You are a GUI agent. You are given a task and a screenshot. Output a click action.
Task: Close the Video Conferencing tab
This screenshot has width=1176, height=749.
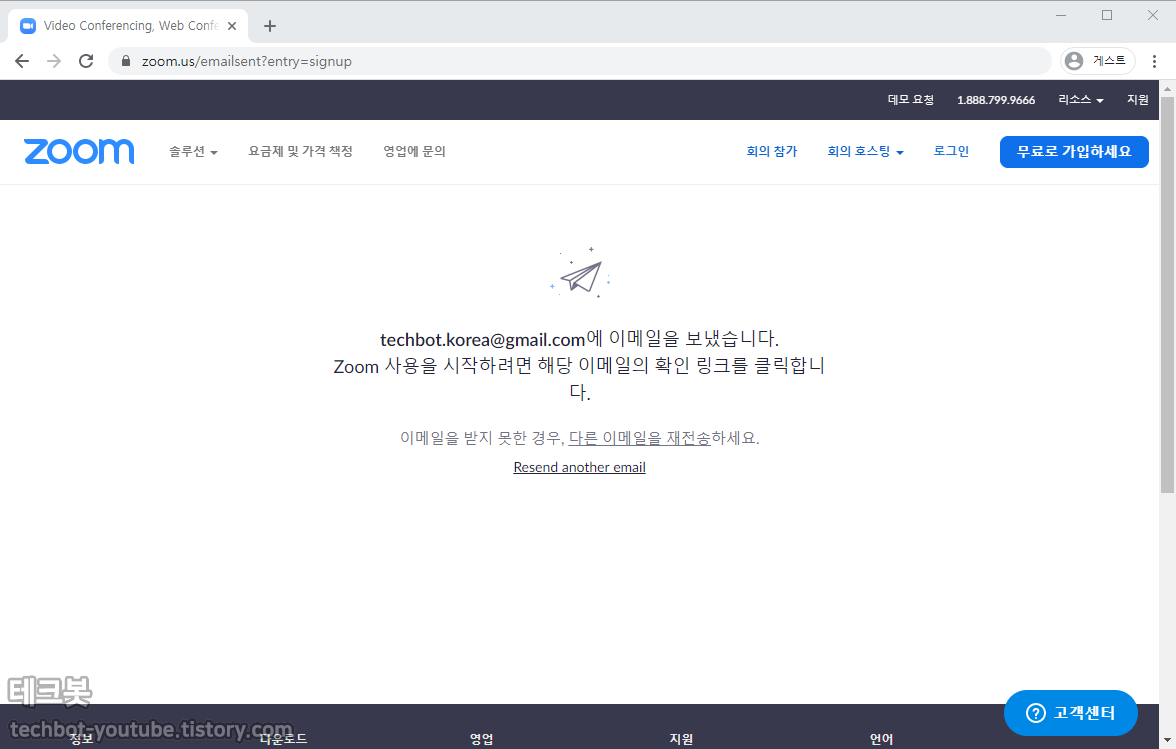(x=232, y=25)
